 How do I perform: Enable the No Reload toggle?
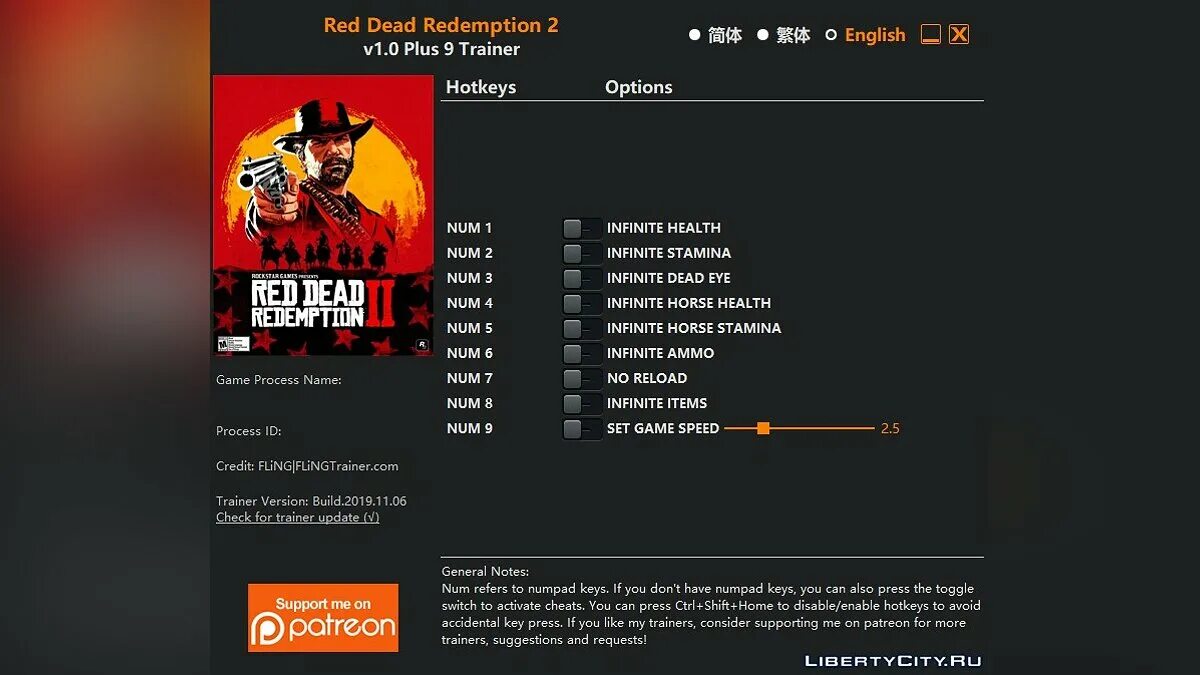[582, 379]
